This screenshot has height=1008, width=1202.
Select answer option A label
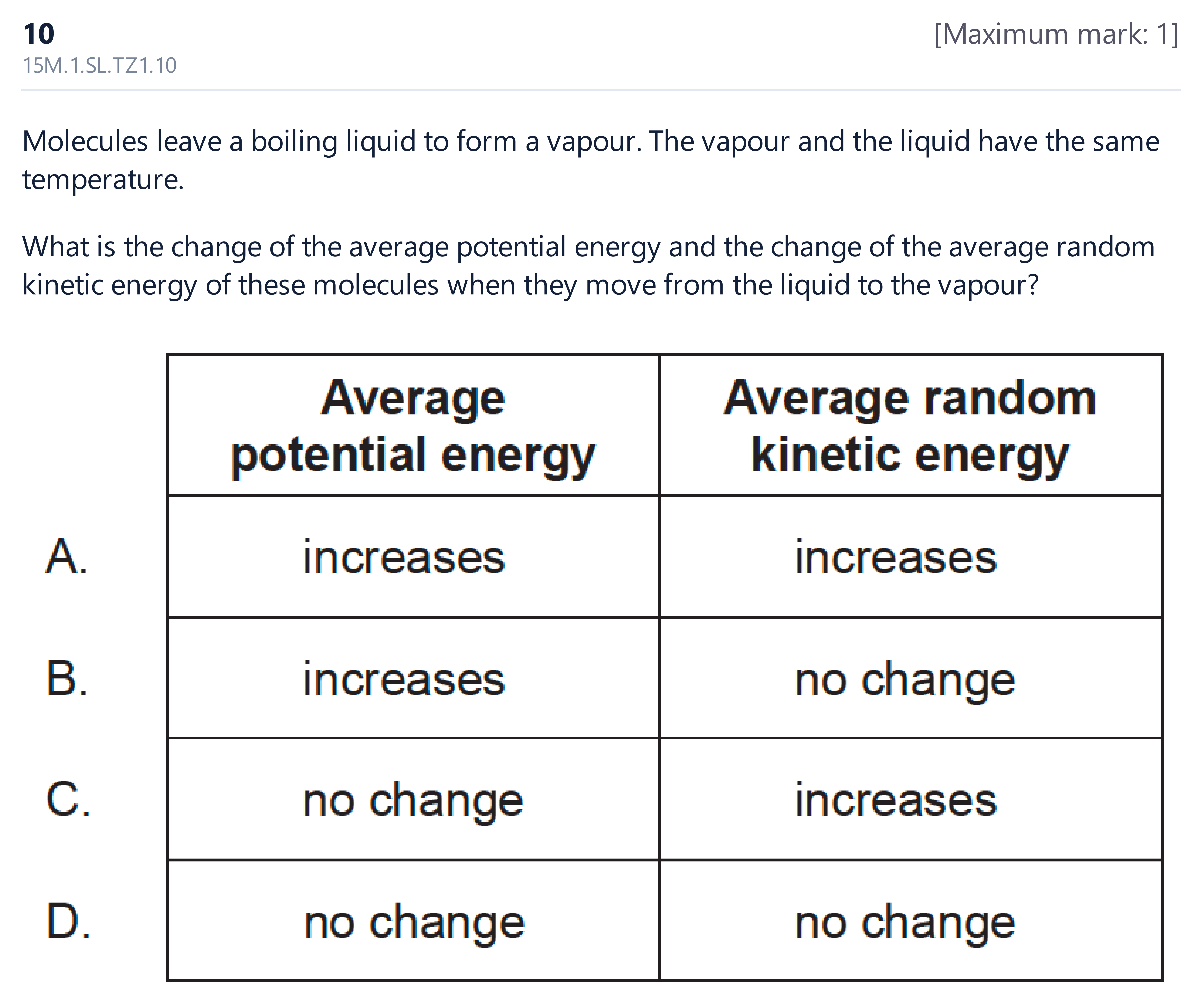point(67,556)
